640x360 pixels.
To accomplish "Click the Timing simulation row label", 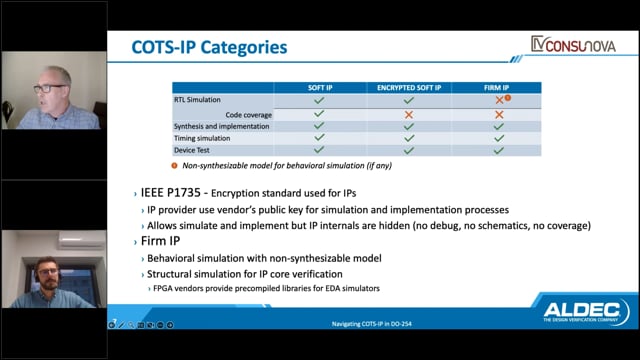I will [202, 138].
